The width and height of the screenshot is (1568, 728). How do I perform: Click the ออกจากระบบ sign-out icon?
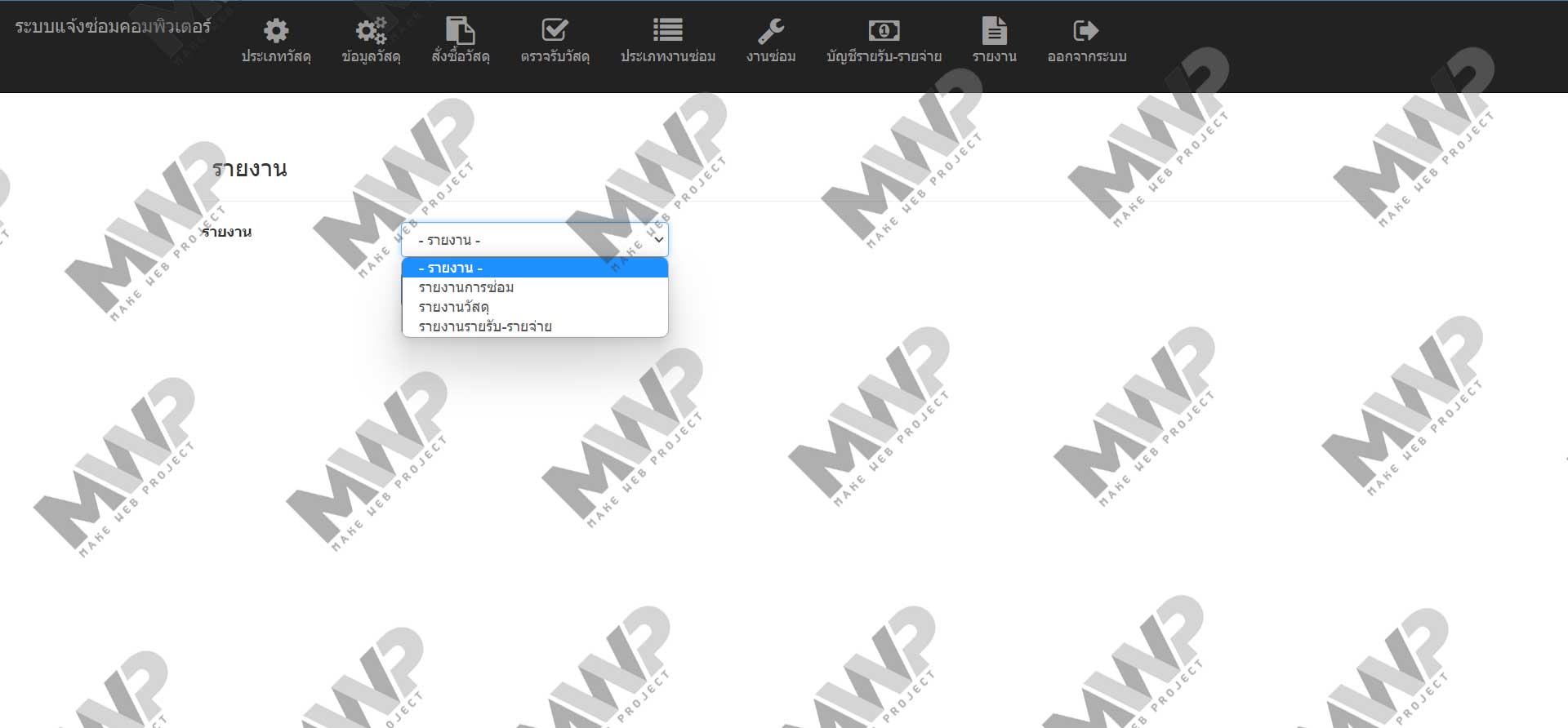point(1086,31)
